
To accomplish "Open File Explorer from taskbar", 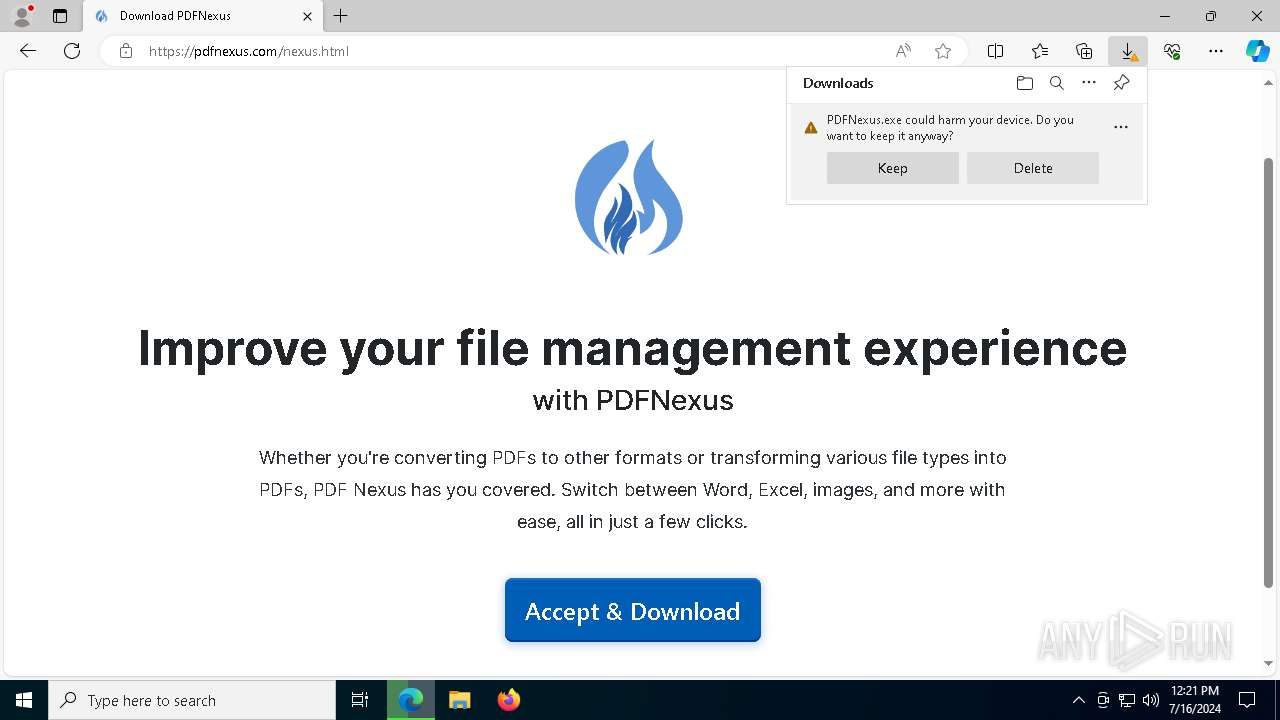I will click(x=460, y=700).
